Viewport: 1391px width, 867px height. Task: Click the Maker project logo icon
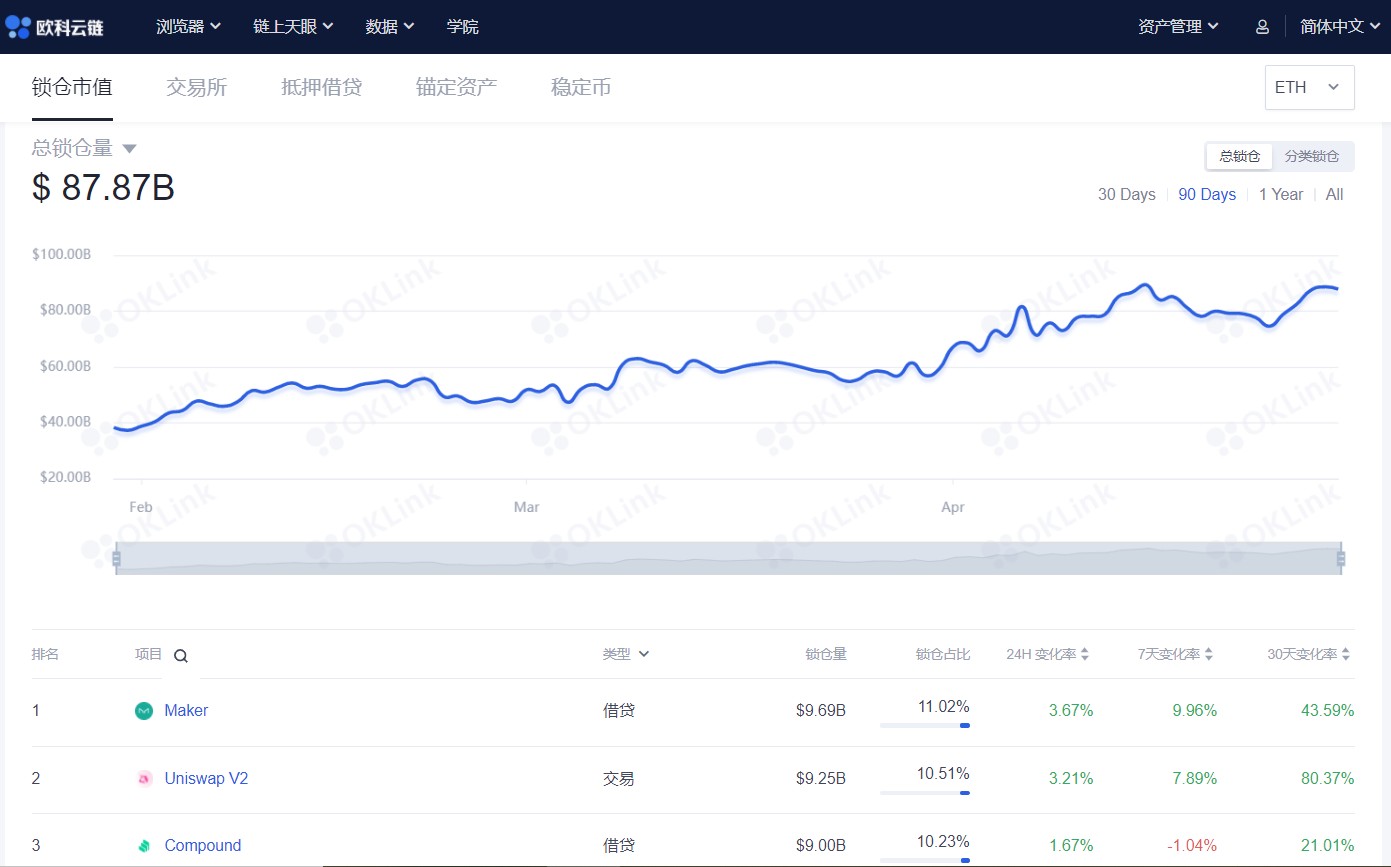coord(144,711)
